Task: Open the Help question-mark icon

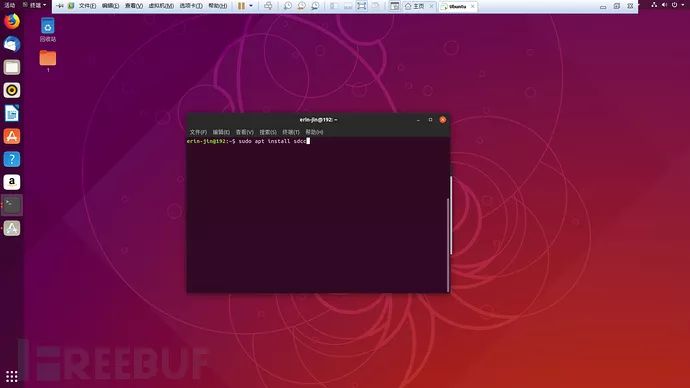Action: point(12,159)
